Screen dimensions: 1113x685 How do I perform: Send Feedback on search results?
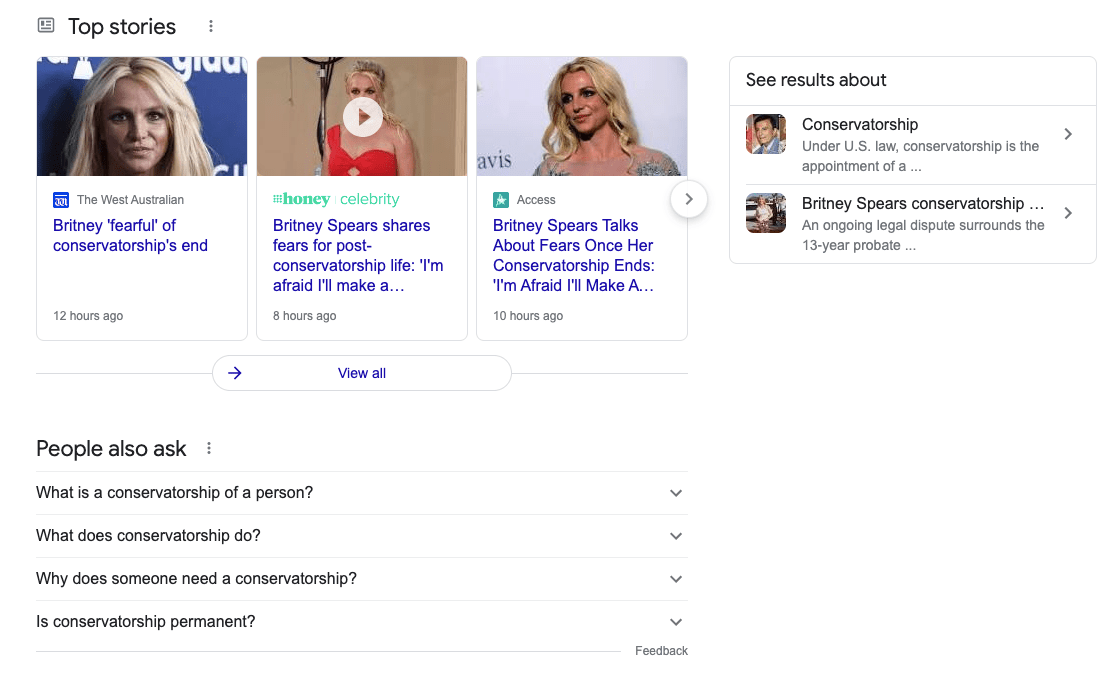(x=661, y=650)
